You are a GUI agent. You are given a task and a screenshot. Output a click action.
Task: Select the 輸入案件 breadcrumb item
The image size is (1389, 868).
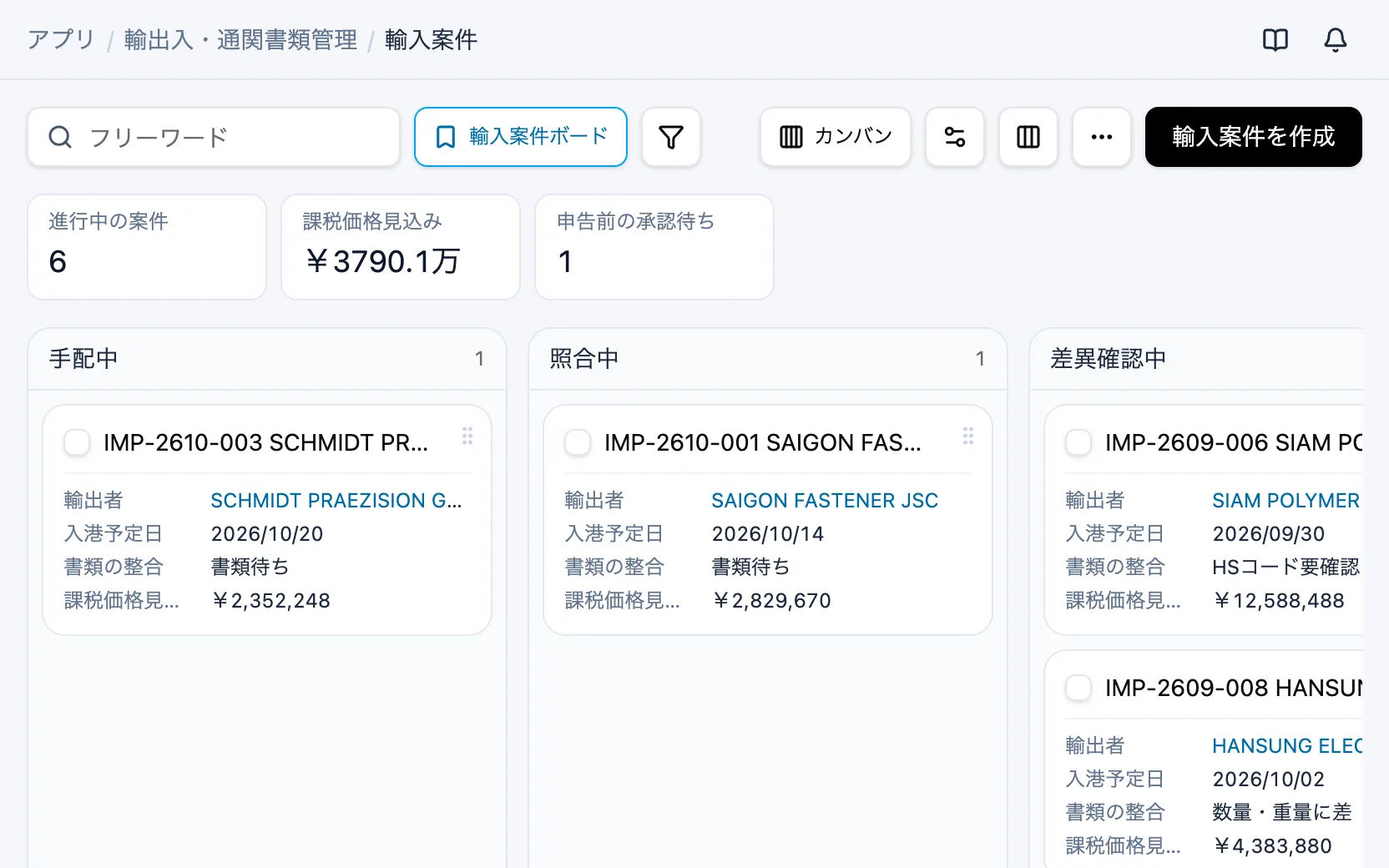431,39
